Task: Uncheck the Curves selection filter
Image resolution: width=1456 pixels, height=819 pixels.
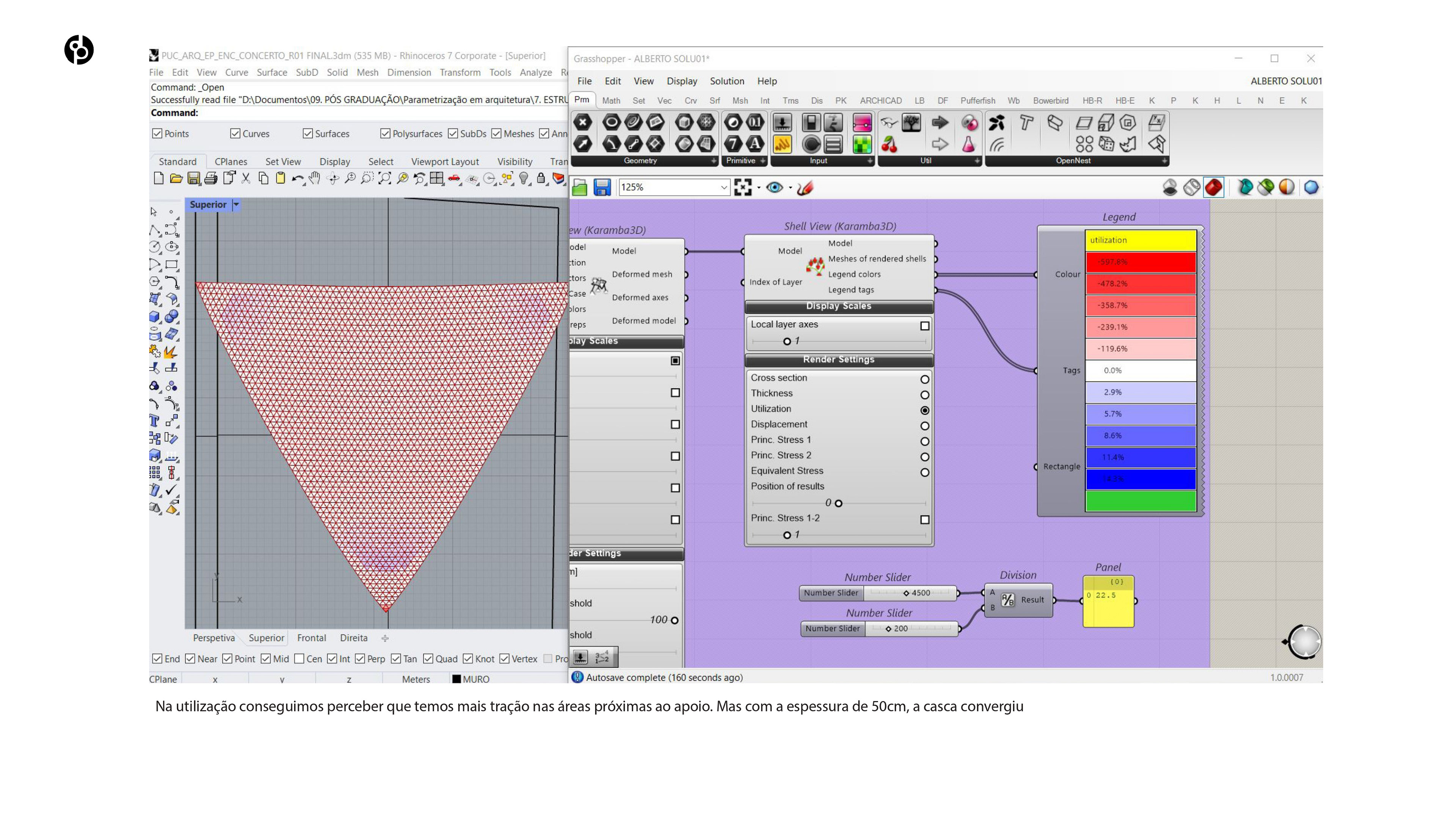Action: tap(235, 133)
